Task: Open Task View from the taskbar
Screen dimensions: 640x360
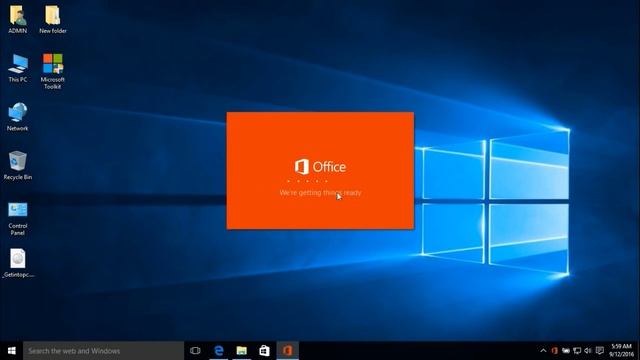Action: (x=195, y=351)
